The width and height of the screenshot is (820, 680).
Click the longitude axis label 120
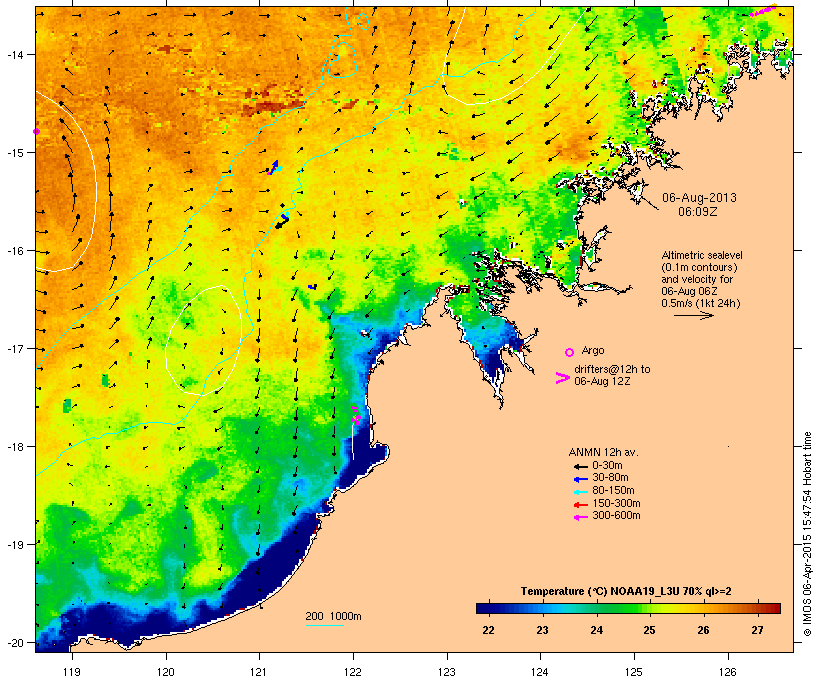point(166,672)
